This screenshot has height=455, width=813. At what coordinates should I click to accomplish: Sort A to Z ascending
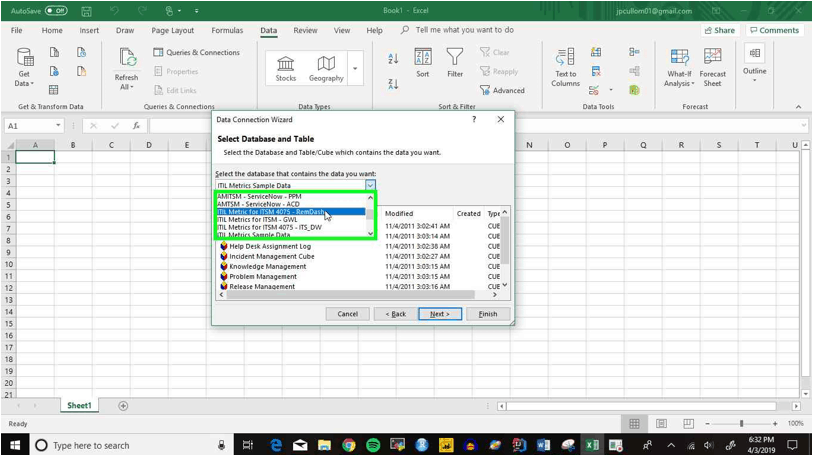click(393, 59)
